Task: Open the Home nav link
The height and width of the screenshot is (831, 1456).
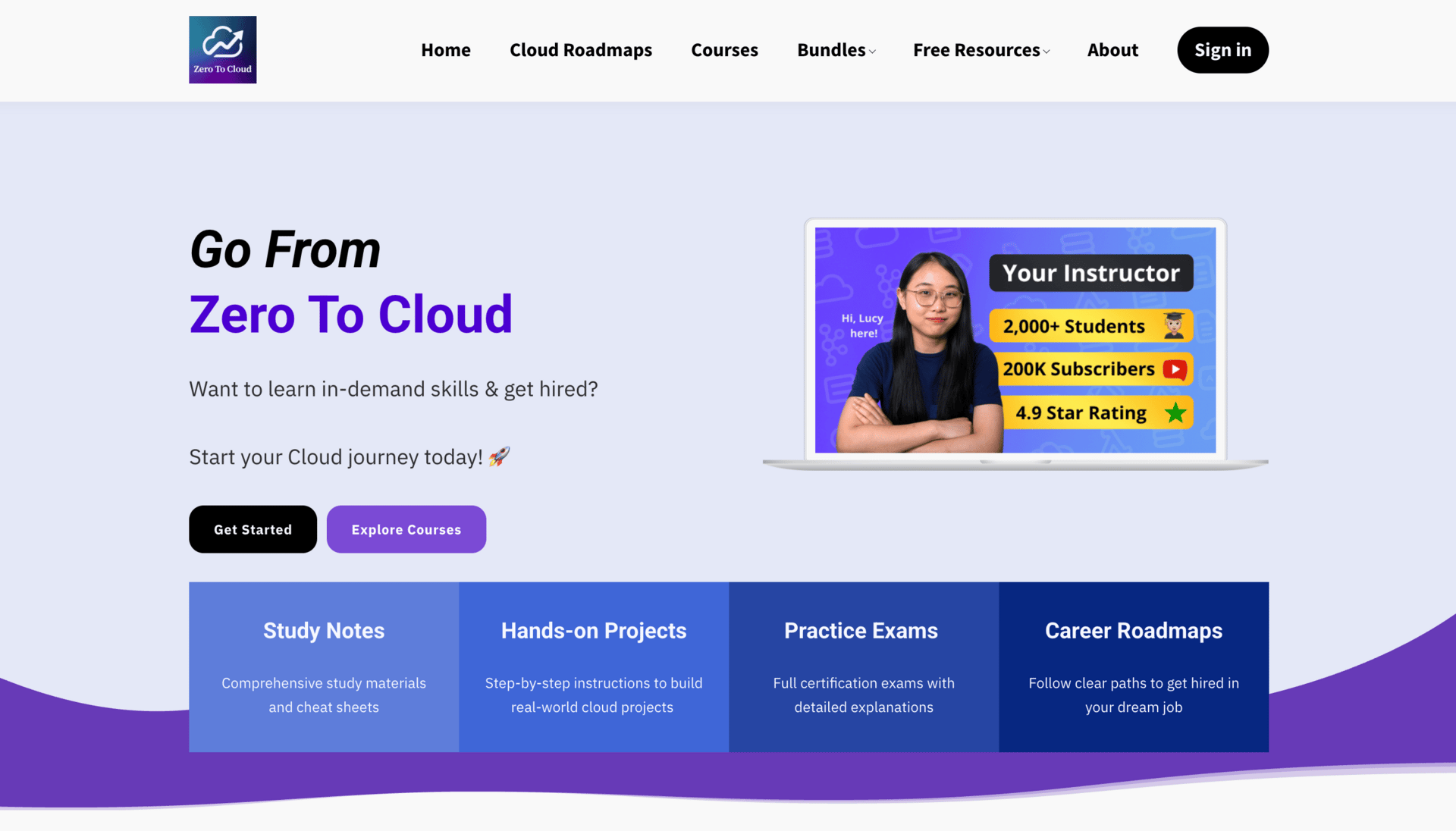Action: [x=446, y=50]
